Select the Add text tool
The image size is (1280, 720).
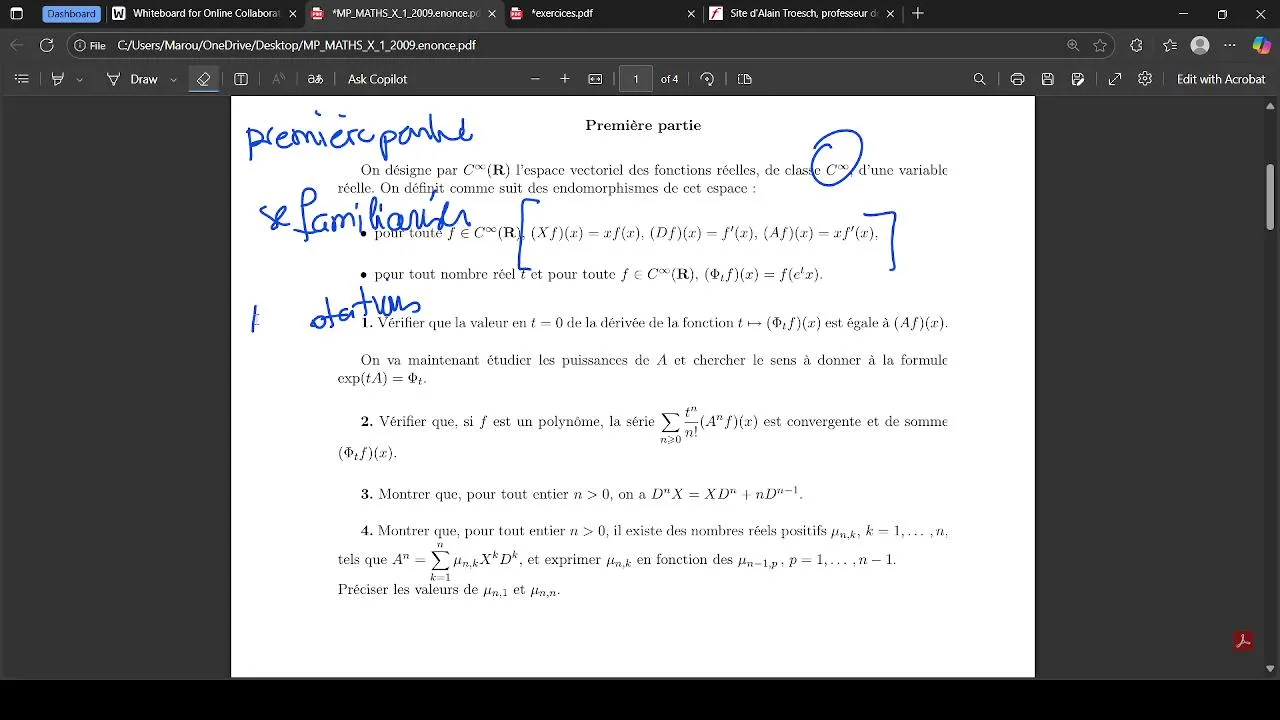[241, 79]
